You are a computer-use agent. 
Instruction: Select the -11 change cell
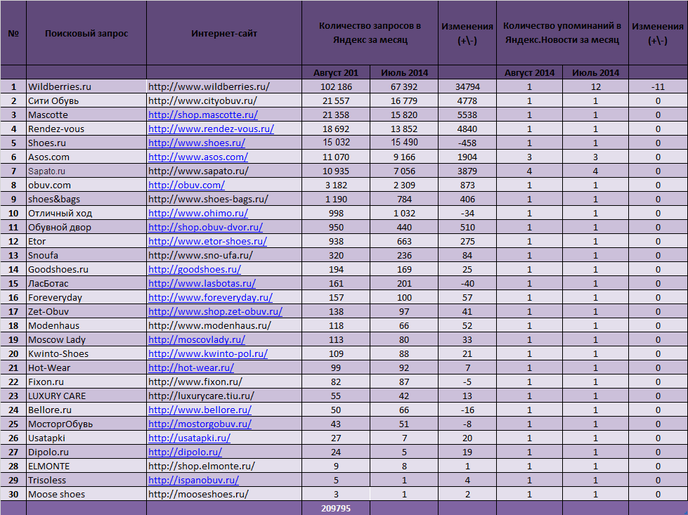658,87
